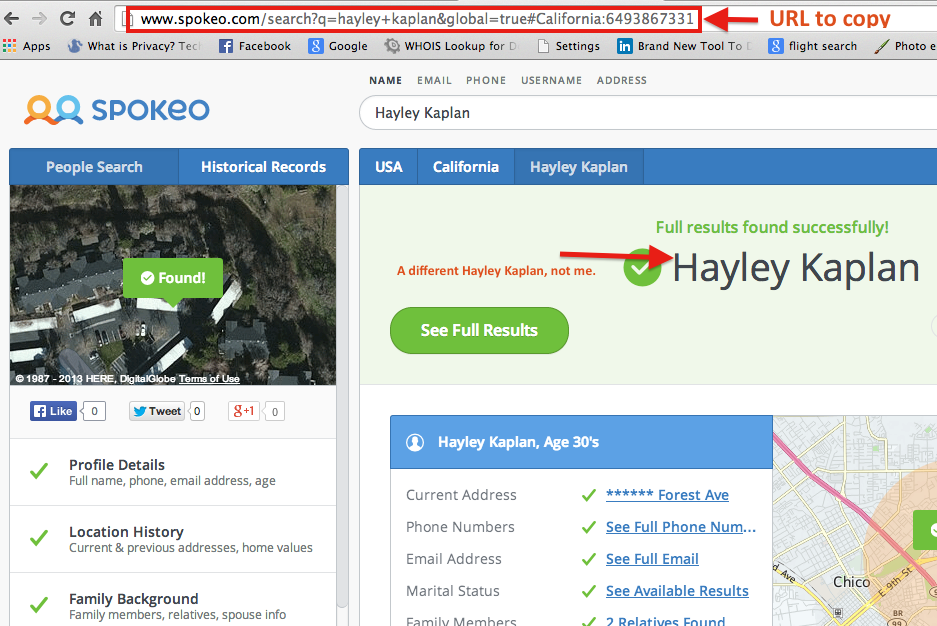Viewport: 937px width, 626px height.
Task: Open the map Terms of Use link
Action: (x=209, y=379)
